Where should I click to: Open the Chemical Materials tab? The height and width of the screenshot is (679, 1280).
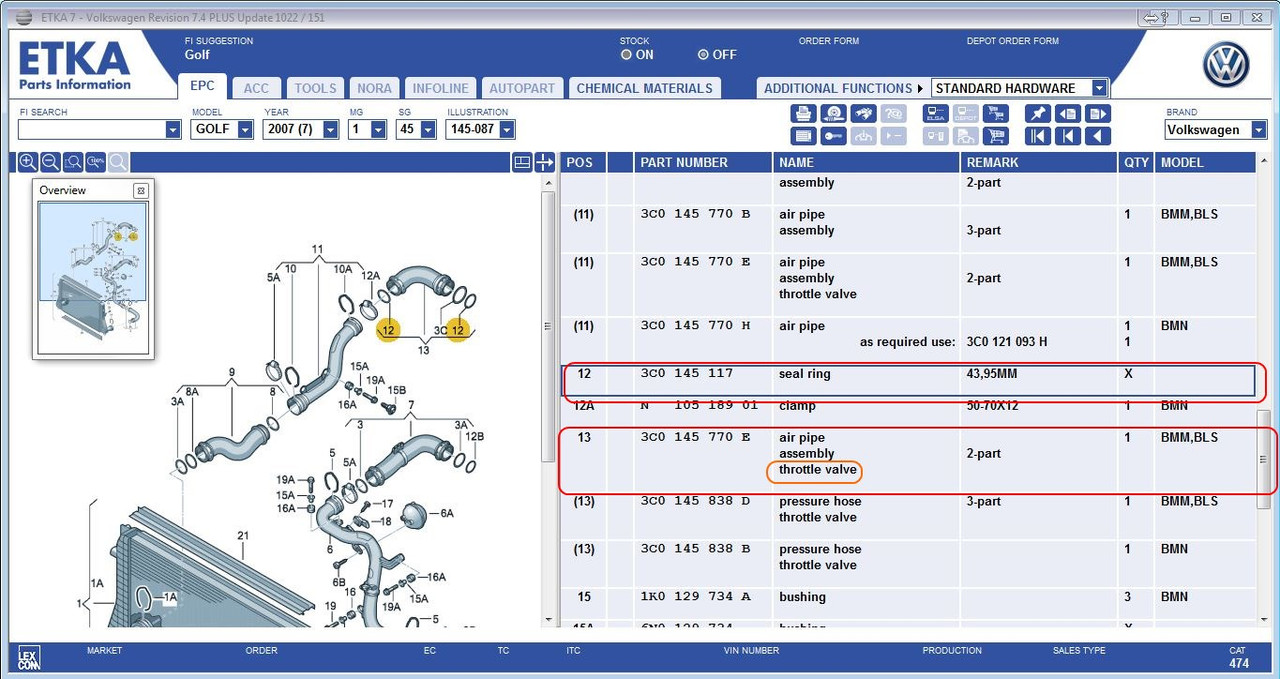coord(644,88)
